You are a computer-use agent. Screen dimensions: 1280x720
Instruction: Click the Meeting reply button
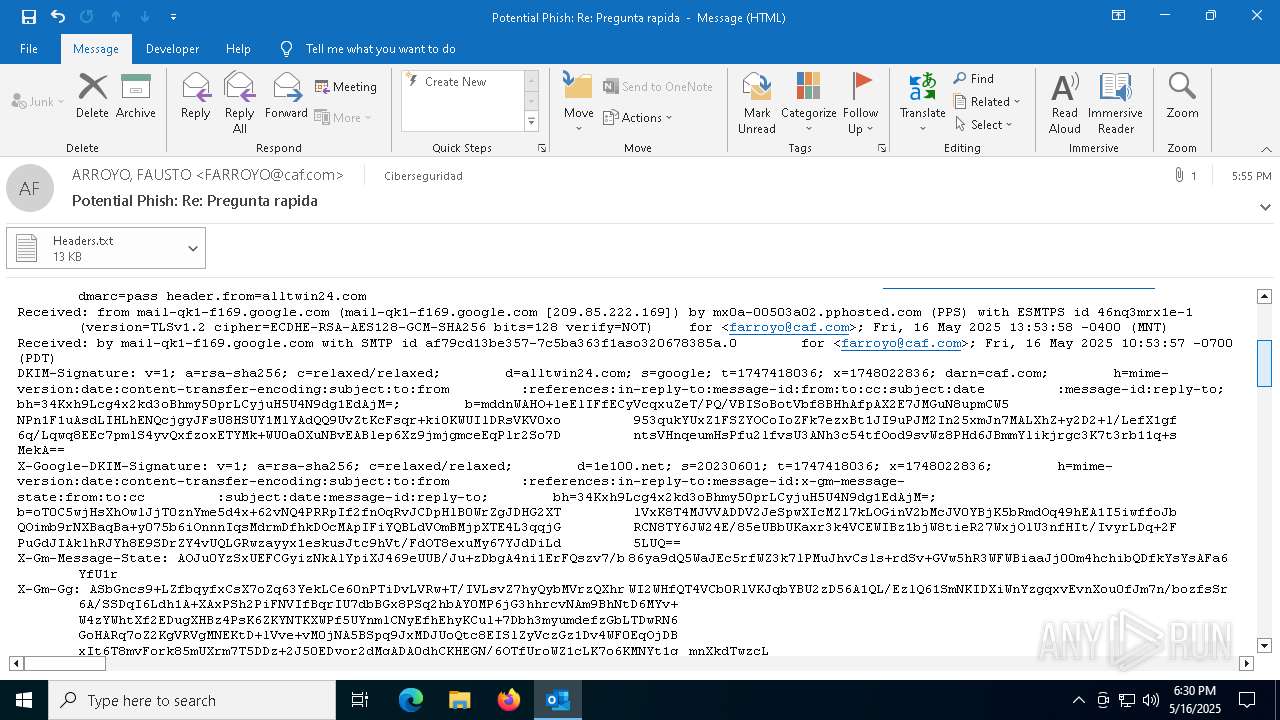pos(346,87)
